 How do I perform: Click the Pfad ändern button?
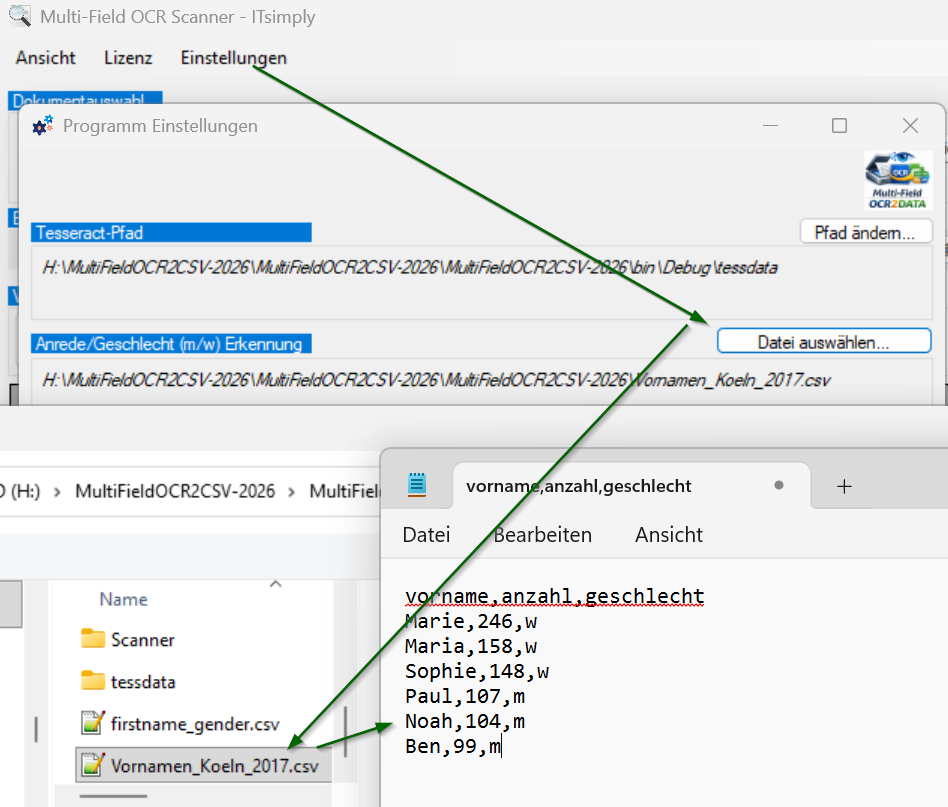[x=865, y=232]
